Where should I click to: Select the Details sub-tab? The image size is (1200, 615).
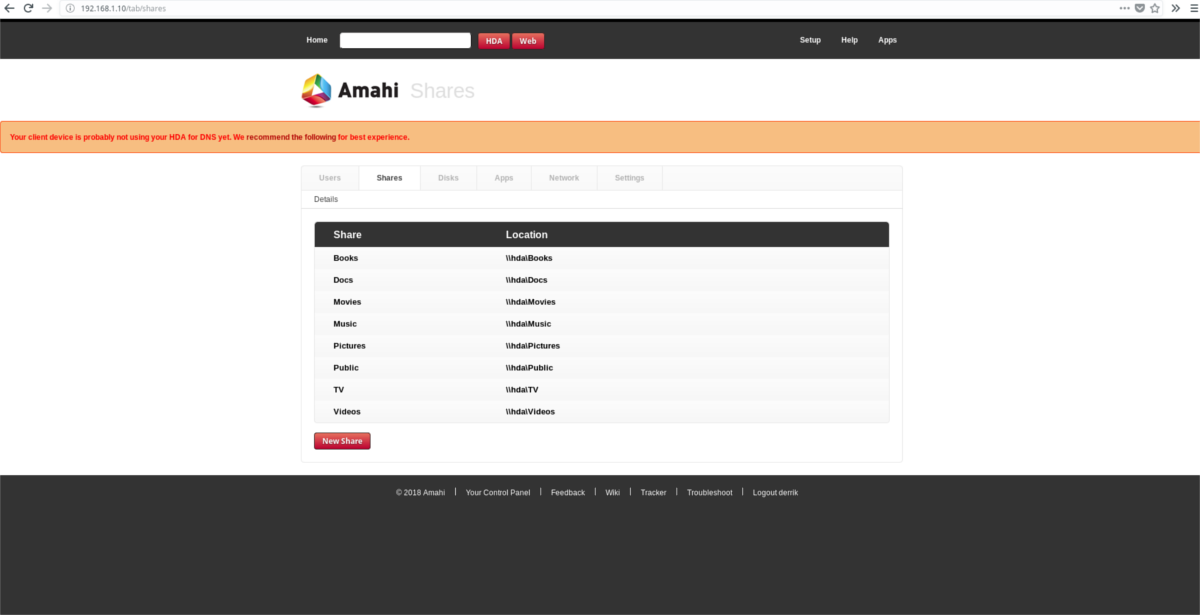tap(326, 199)
